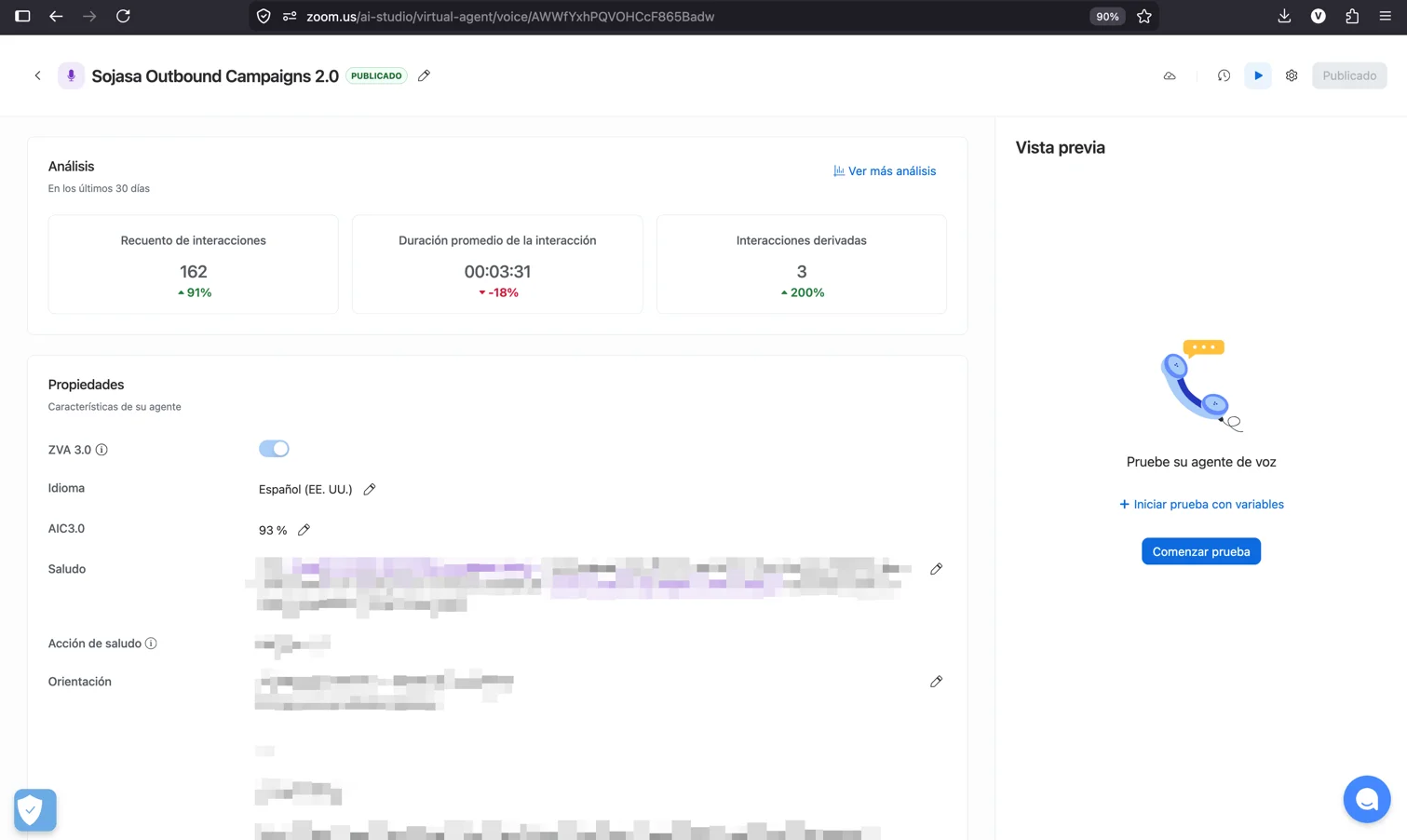Open site permissions icon beside the URL
This screenshot has height=840, width=1407.
(x=290, y=16)
